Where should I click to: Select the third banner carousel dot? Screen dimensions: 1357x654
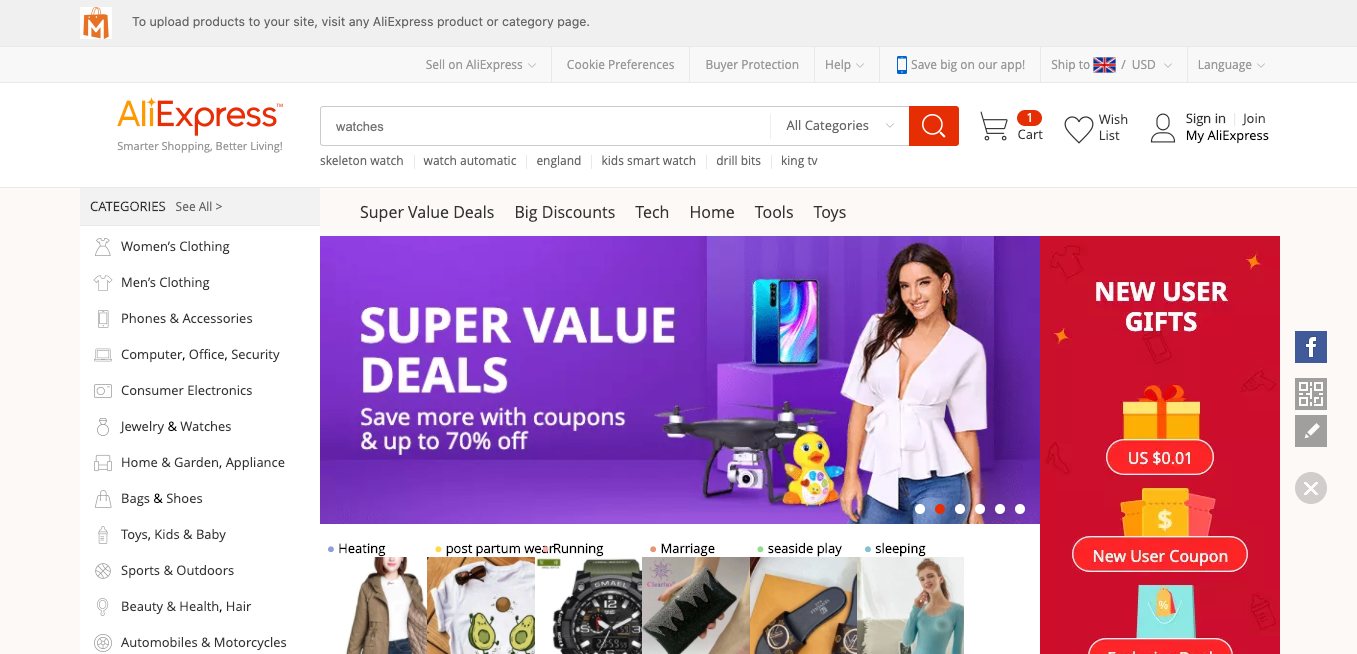pos(960,509)
